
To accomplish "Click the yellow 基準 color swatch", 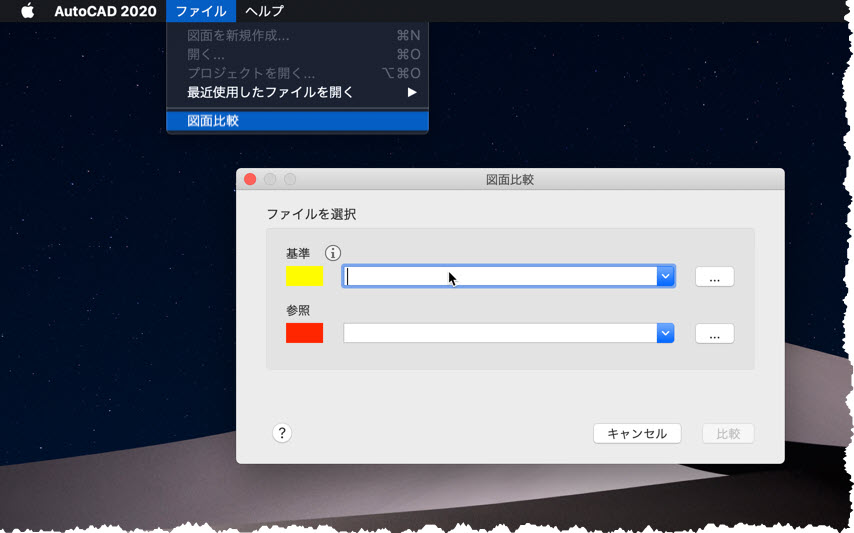I will 304,276.
